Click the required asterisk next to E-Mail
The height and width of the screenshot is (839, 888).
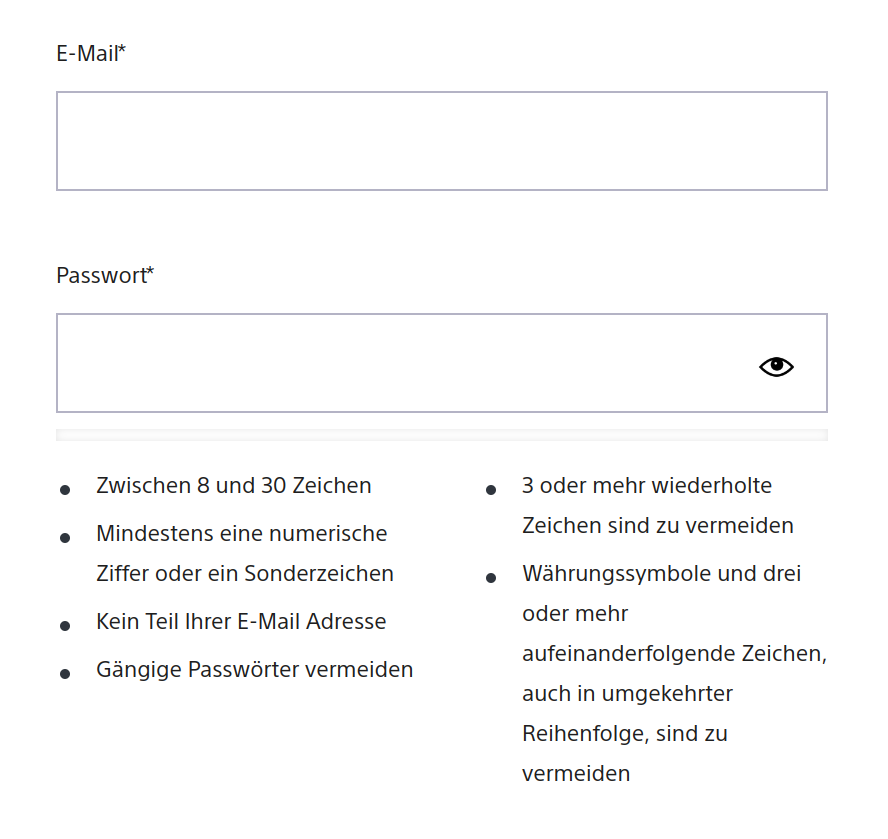click(122, 51)
